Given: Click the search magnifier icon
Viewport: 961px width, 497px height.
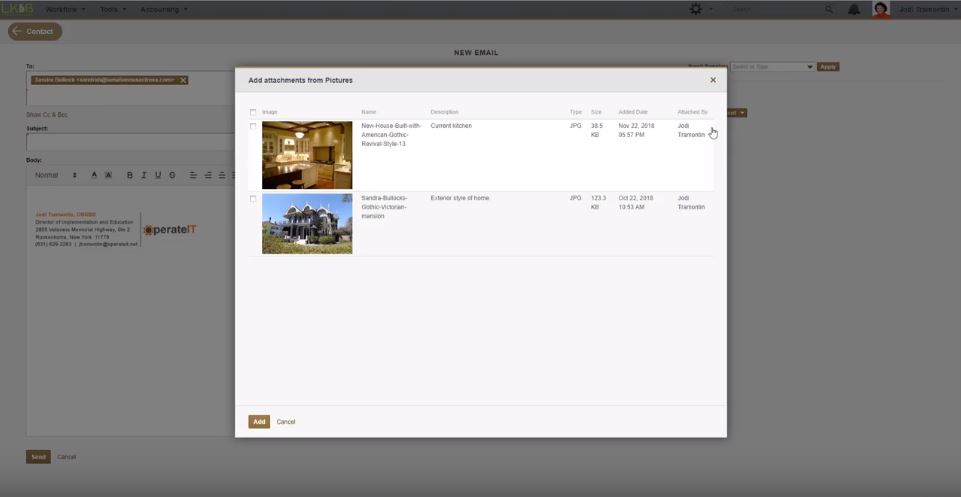Looking at the screenshot, I should point(829,9).
